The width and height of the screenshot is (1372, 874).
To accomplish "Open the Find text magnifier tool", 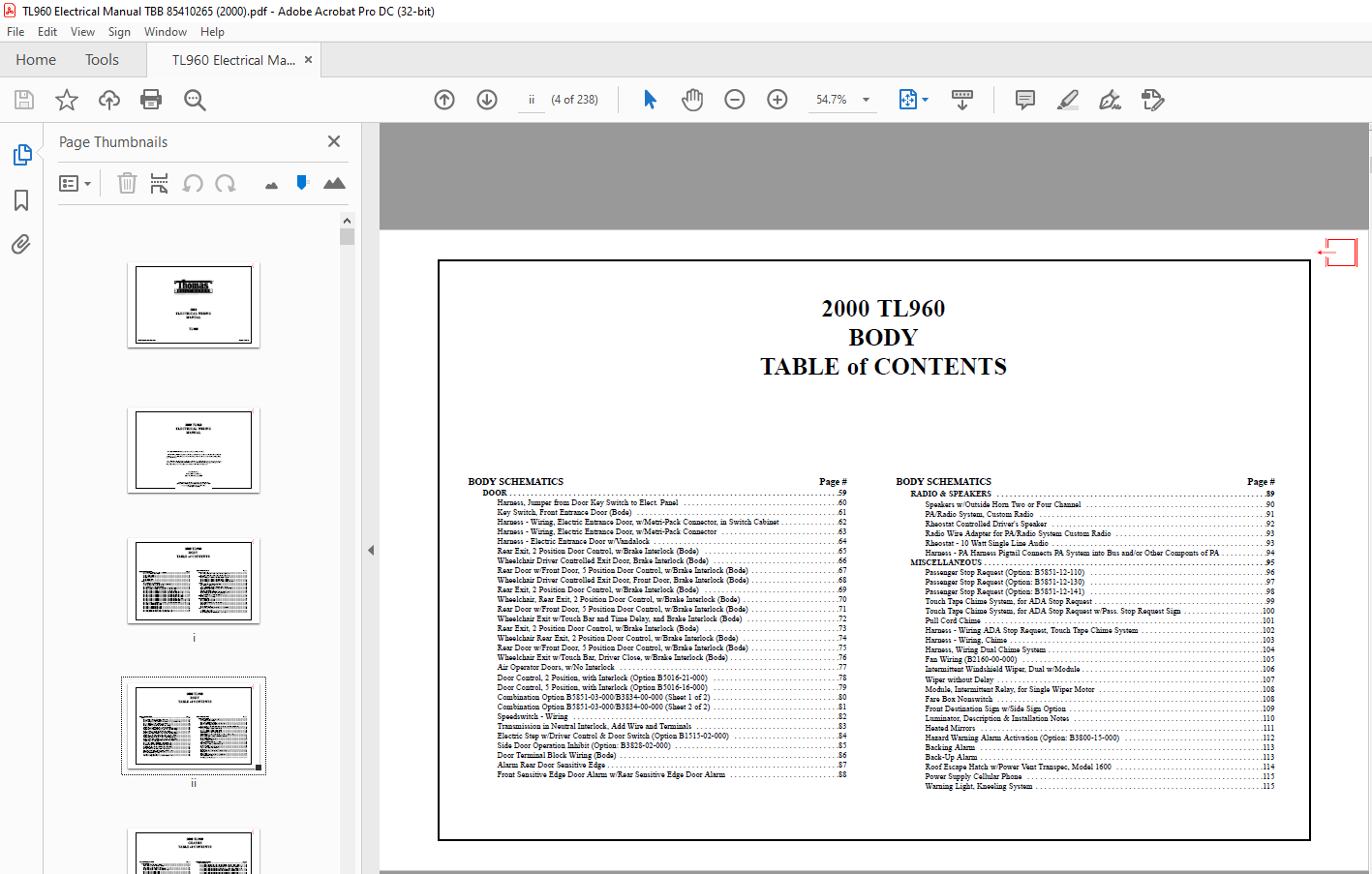I will click(x=195, y=100).
